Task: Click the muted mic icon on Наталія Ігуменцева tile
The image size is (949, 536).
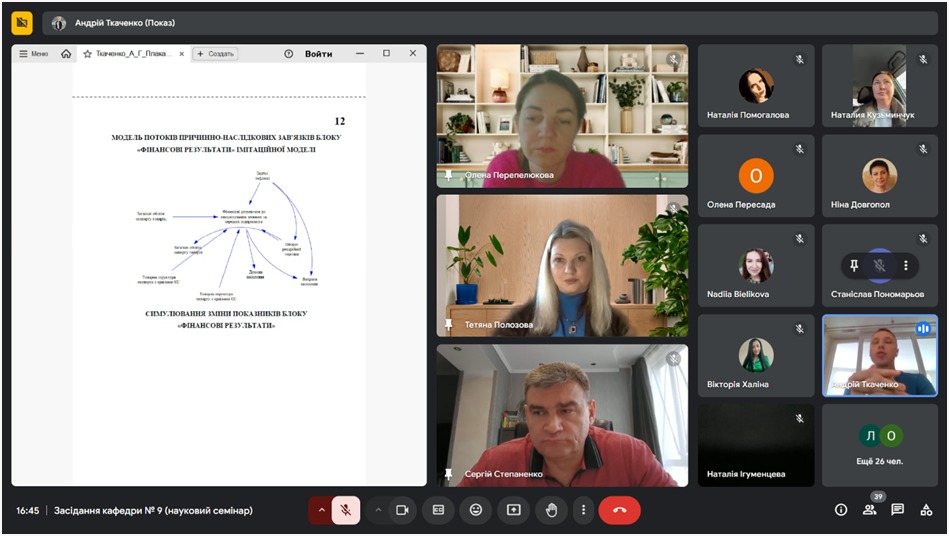Action: tap(800, 418)
